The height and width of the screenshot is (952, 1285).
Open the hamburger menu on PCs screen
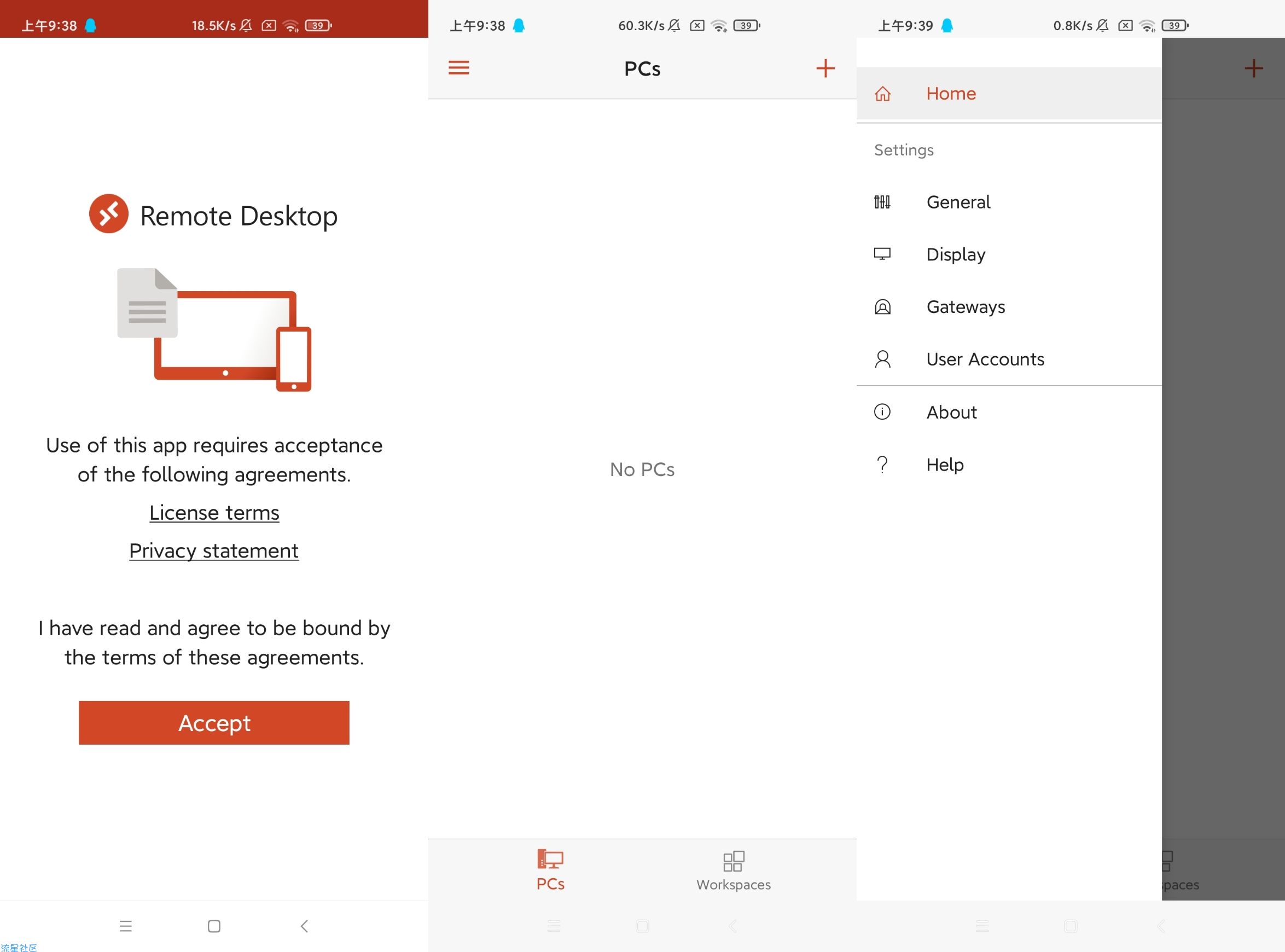(458, 68)
